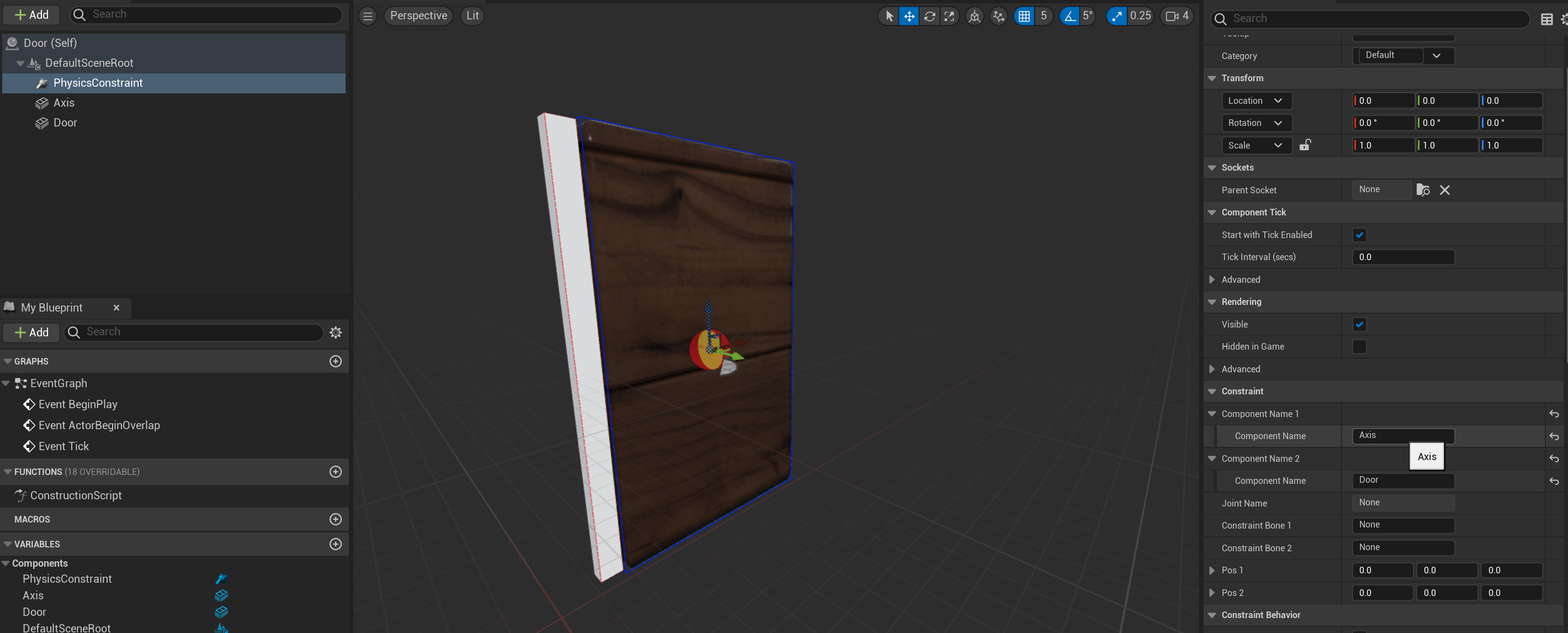Open the Perspective view mode menu
The height and width of the screenshot is (633, 1568).
418,16
